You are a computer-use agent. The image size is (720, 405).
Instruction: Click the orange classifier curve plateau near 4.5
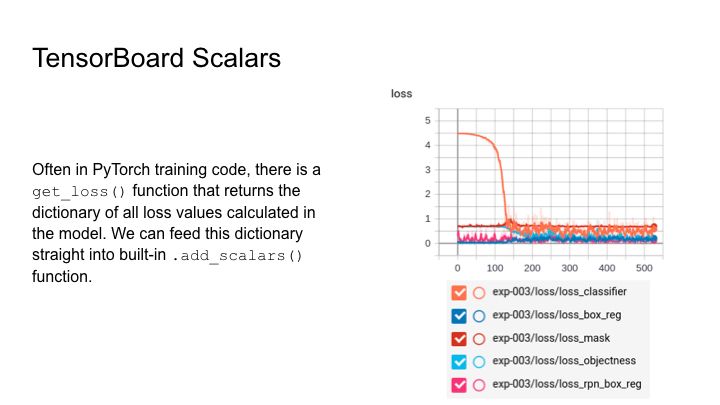[473, 135]
